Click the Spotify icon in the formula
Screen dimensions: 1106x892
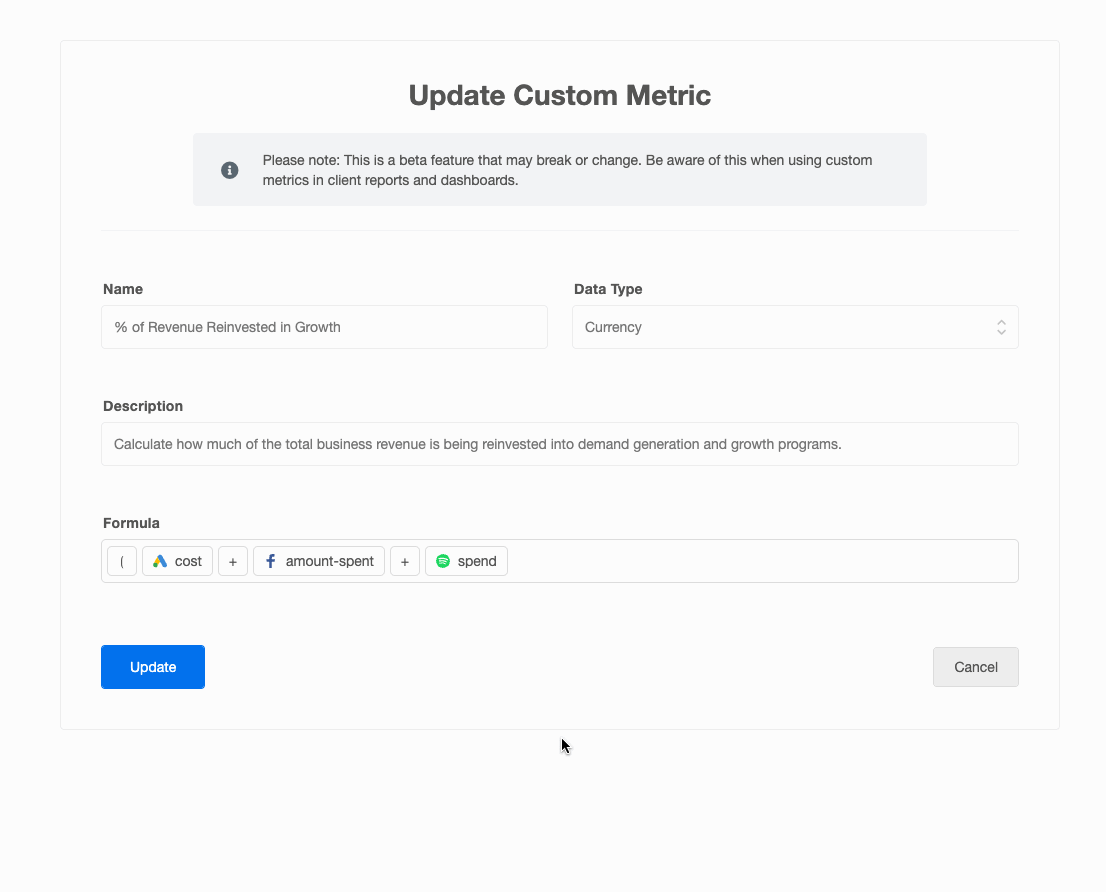click(x=443, y=562)
